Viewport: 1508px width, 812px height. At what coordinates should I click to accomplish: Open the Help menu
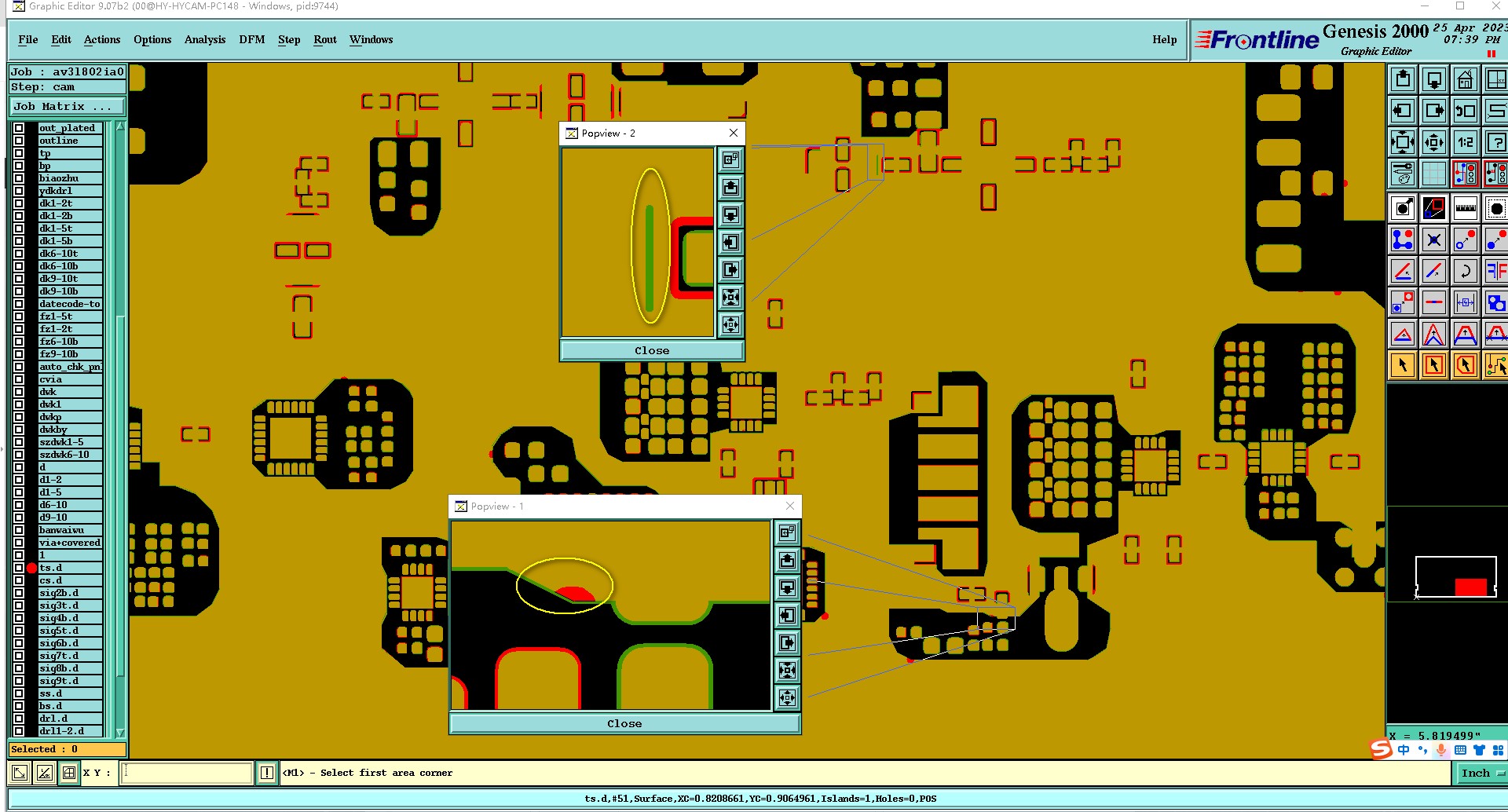click(x=1165, y=39)
